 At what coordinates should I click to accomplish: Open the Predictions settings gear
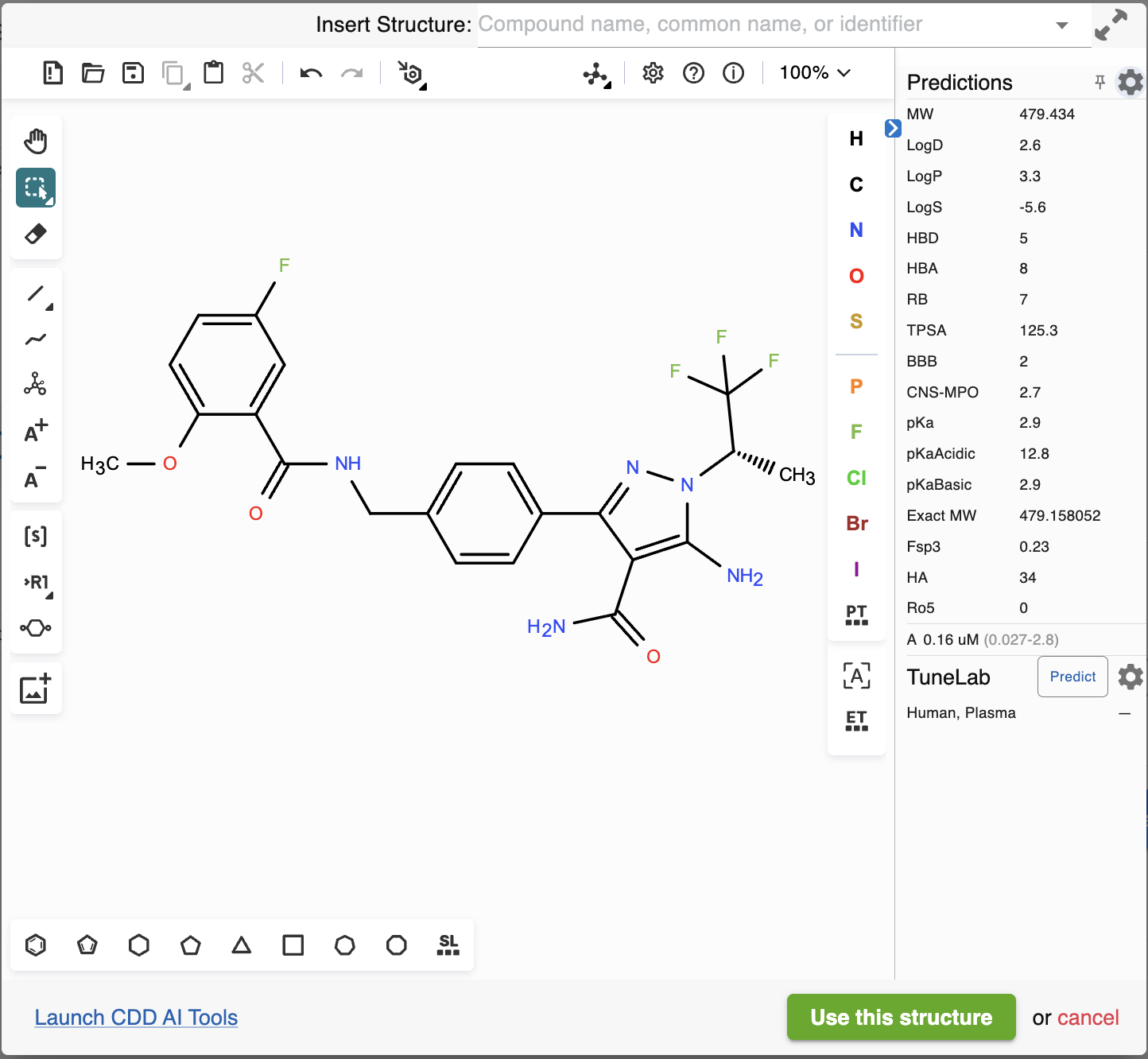(x=1131, y=82)
